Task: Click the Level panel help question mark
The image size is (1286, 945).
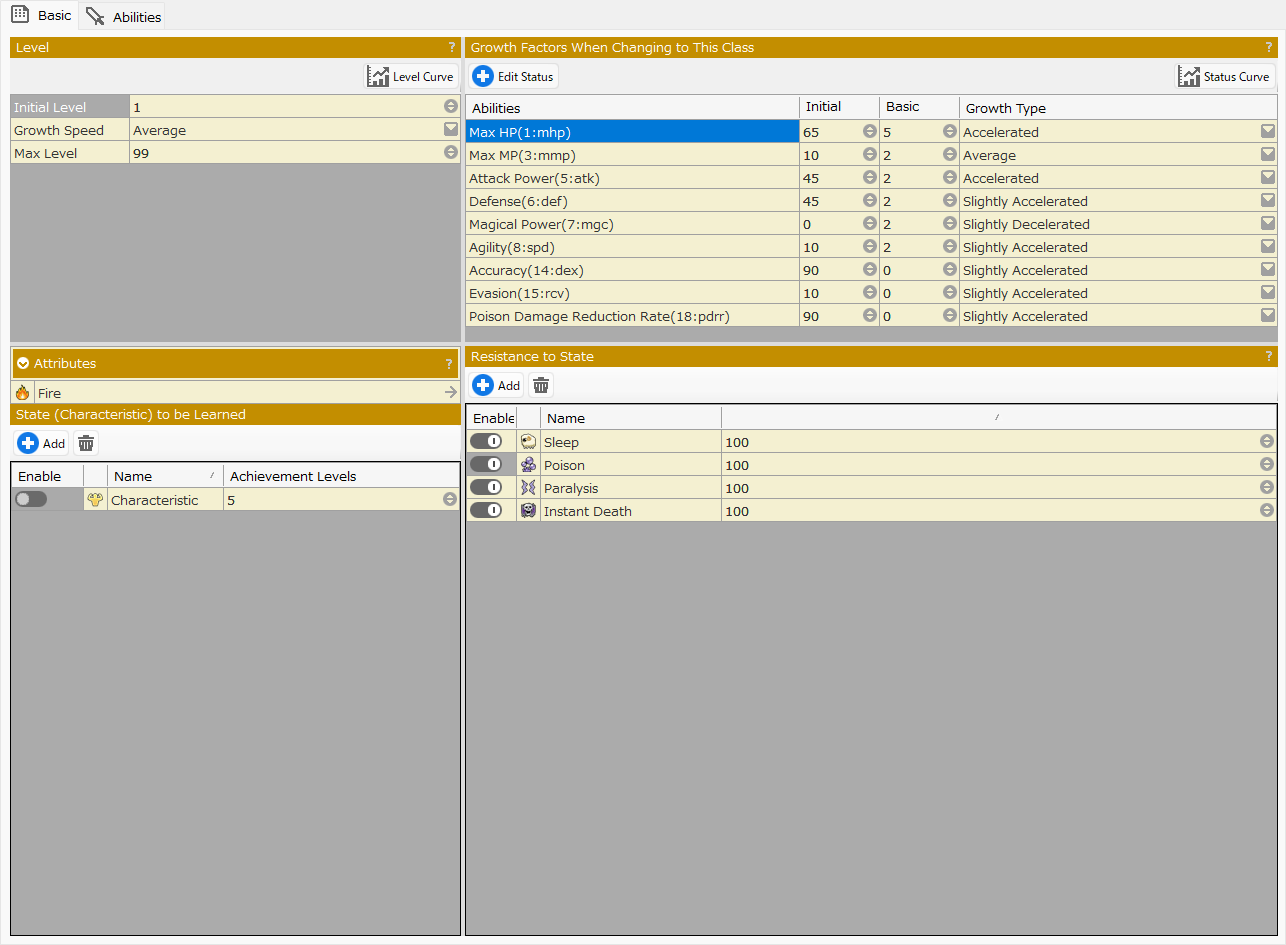Action: pos(452,47)
